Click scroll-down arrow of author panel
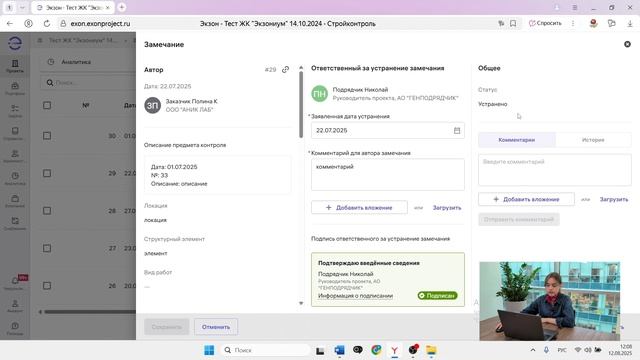 [301, 303]
